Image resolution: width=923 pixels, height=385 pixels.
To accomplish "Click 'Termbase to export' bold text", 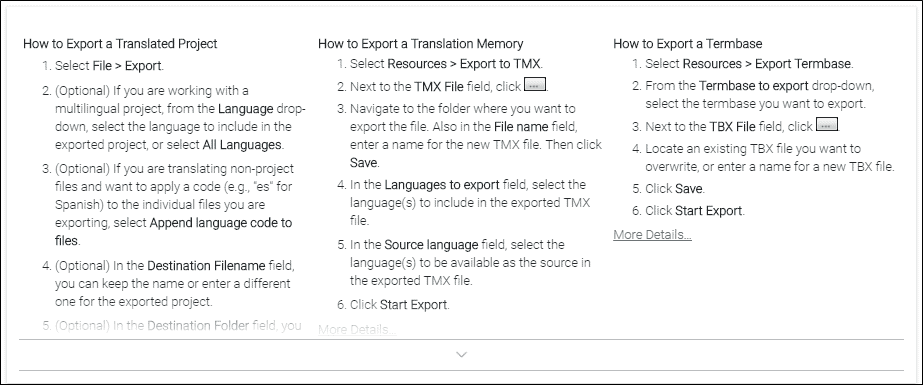I will pyautogui.click(x=754, y=86).
